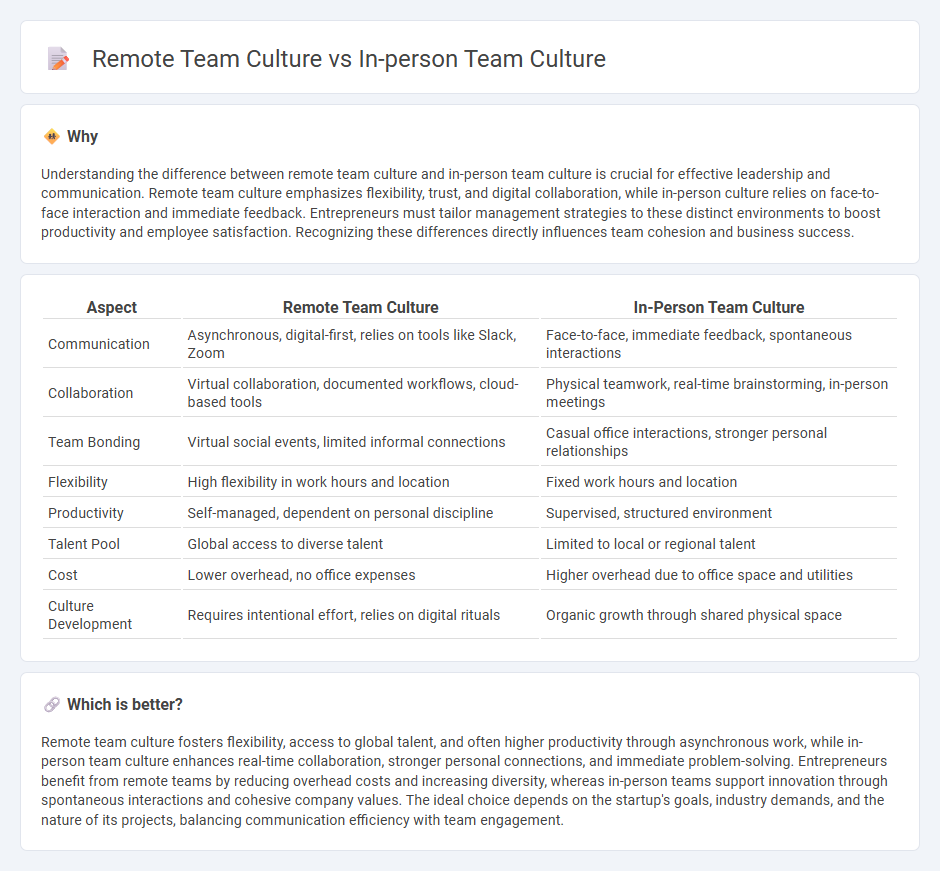Click the chain link icon beside Which is better?

coord(52,704)
